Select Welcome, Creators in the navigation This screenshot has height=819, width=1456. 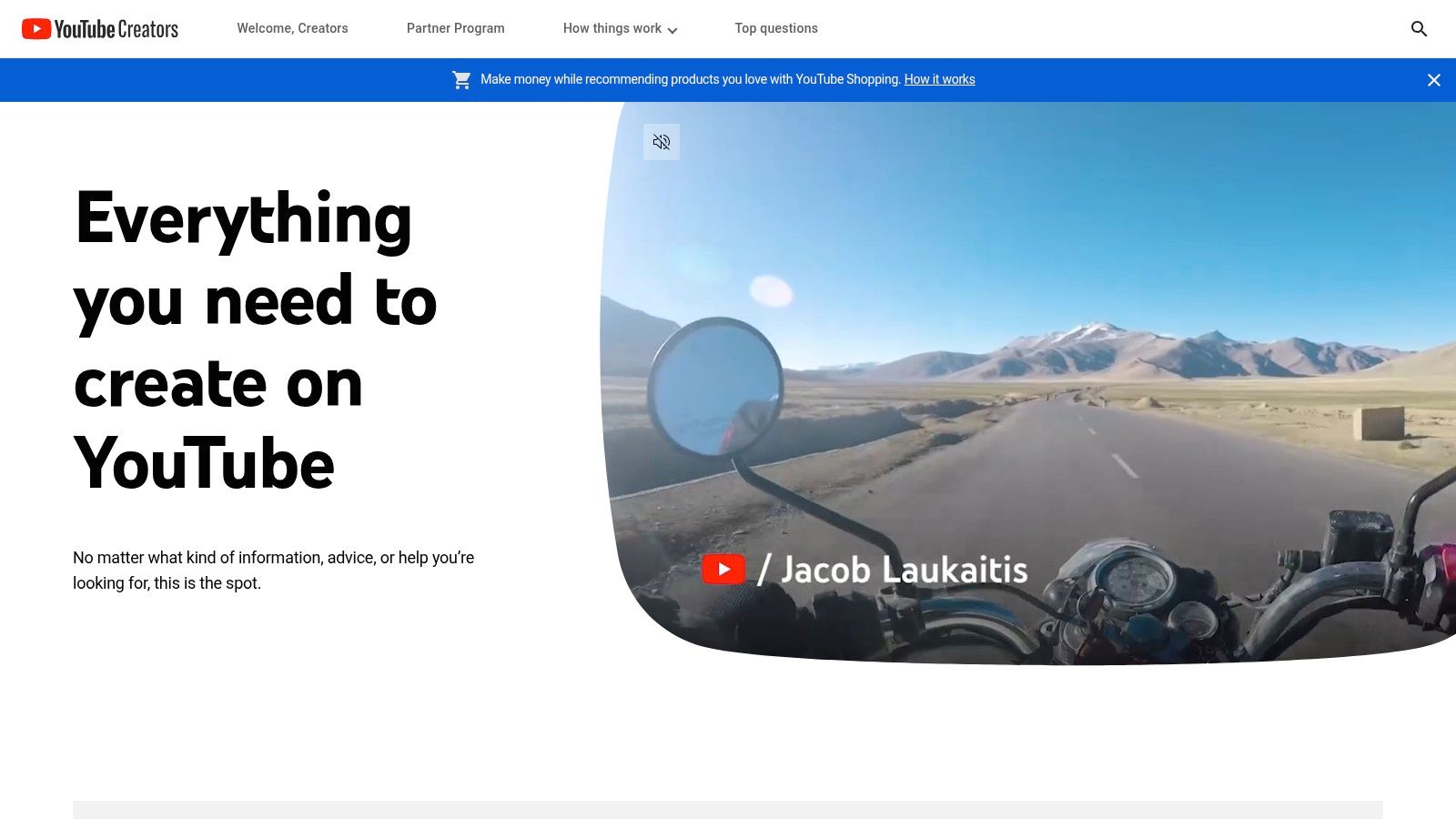[292, 28]
